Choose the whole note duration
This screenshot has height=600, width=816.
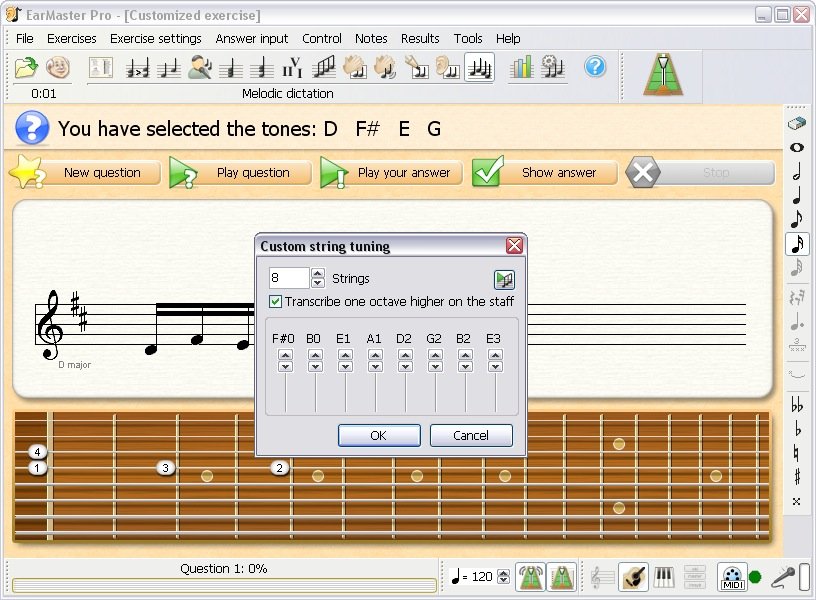point(796,148)
